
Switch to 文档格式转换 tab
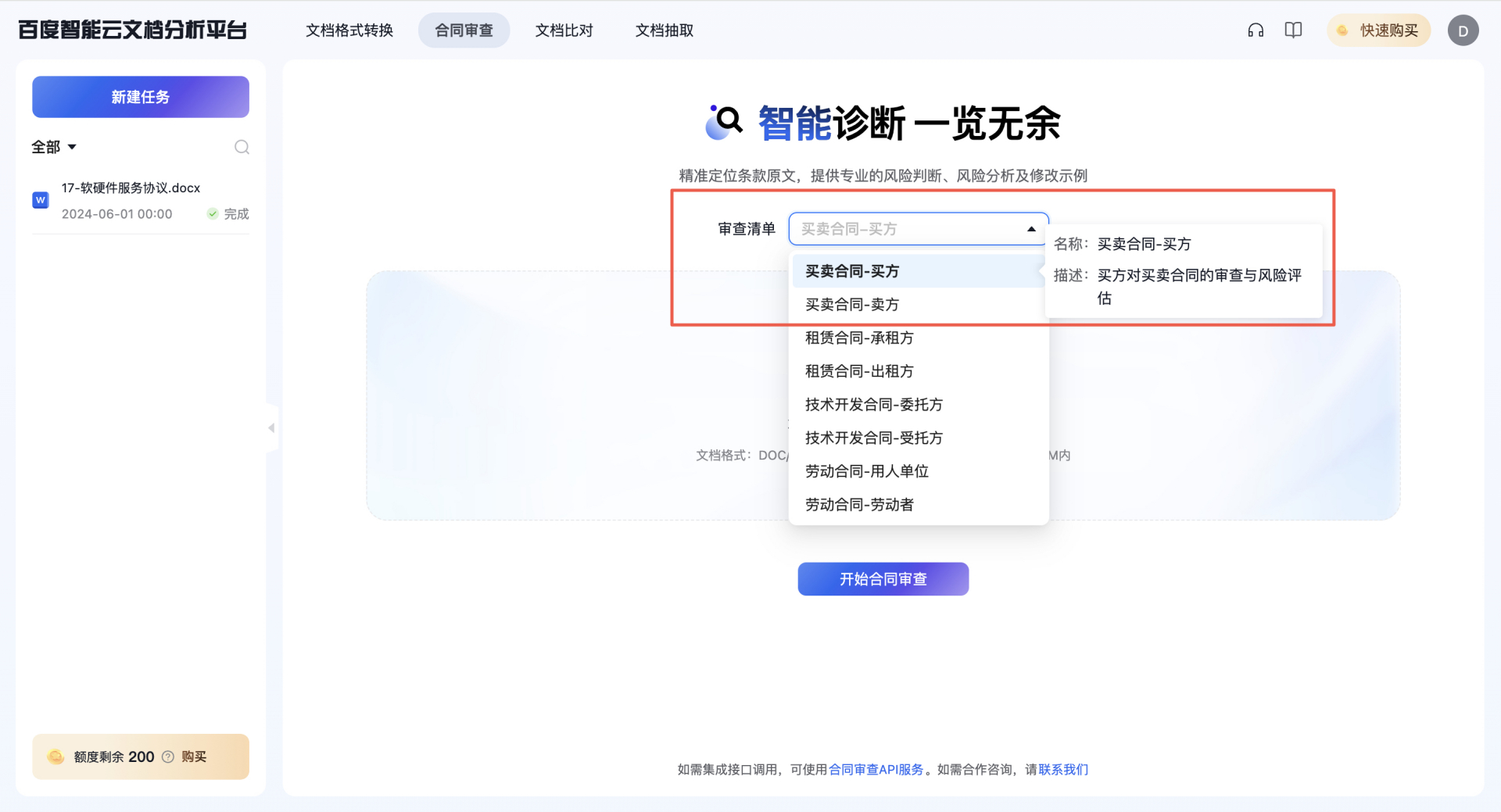click(349, 30)
